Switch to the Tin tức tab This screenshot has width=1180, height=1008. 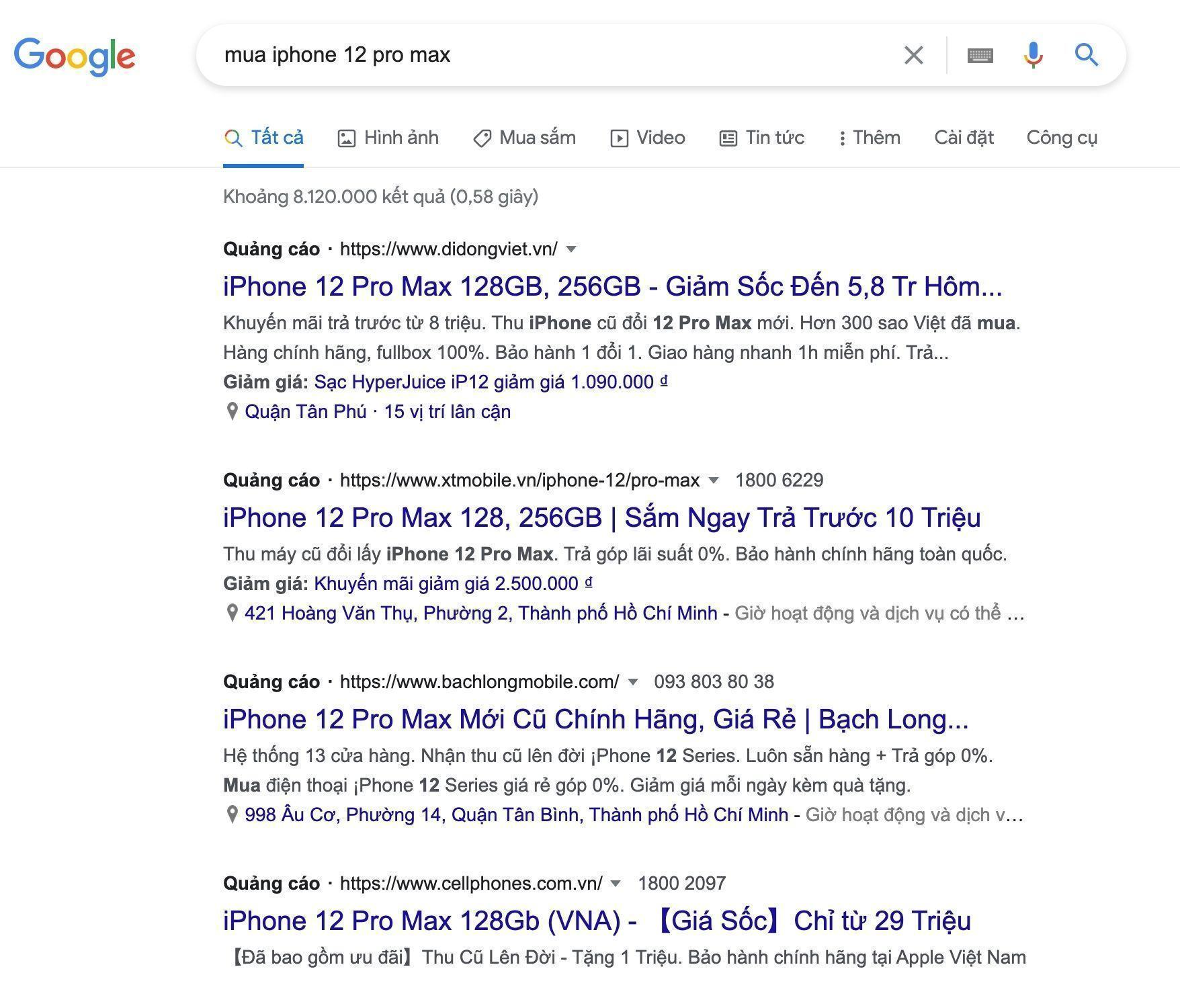[761, 138]
